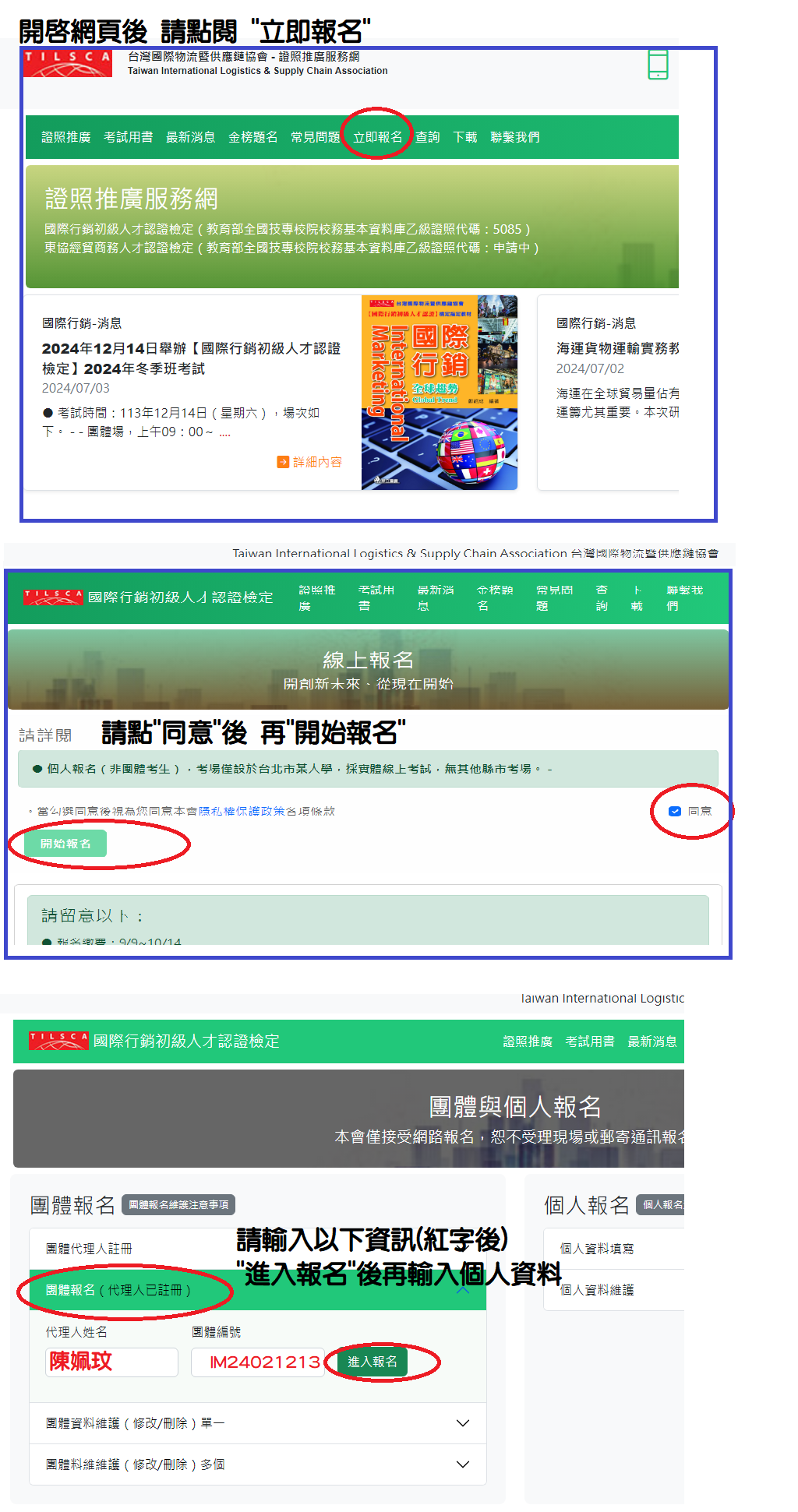Click the 證照推廣服務網 banner heading
The height and width of the screenshot is (1512, 798).
point(131,199)
